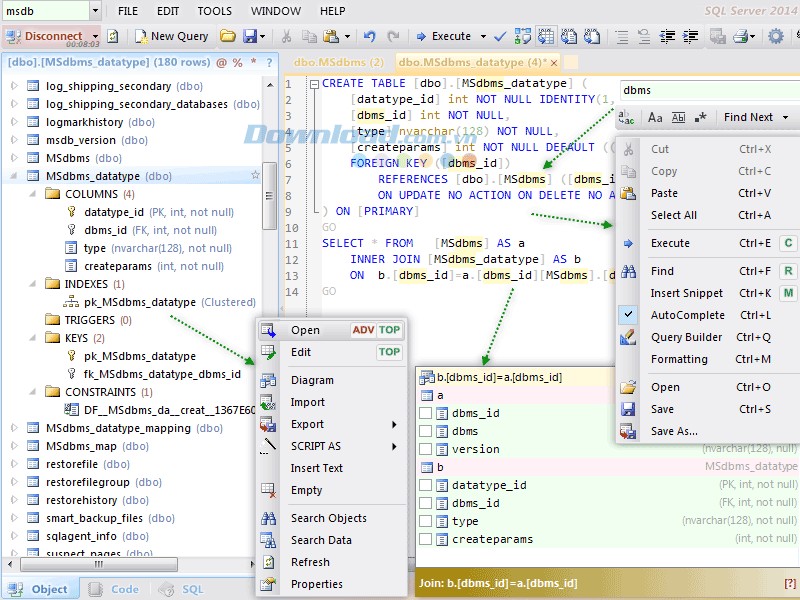Toggle whole-word matching in the find bar
Screen dimensions: 800x600
click(677, 117)
